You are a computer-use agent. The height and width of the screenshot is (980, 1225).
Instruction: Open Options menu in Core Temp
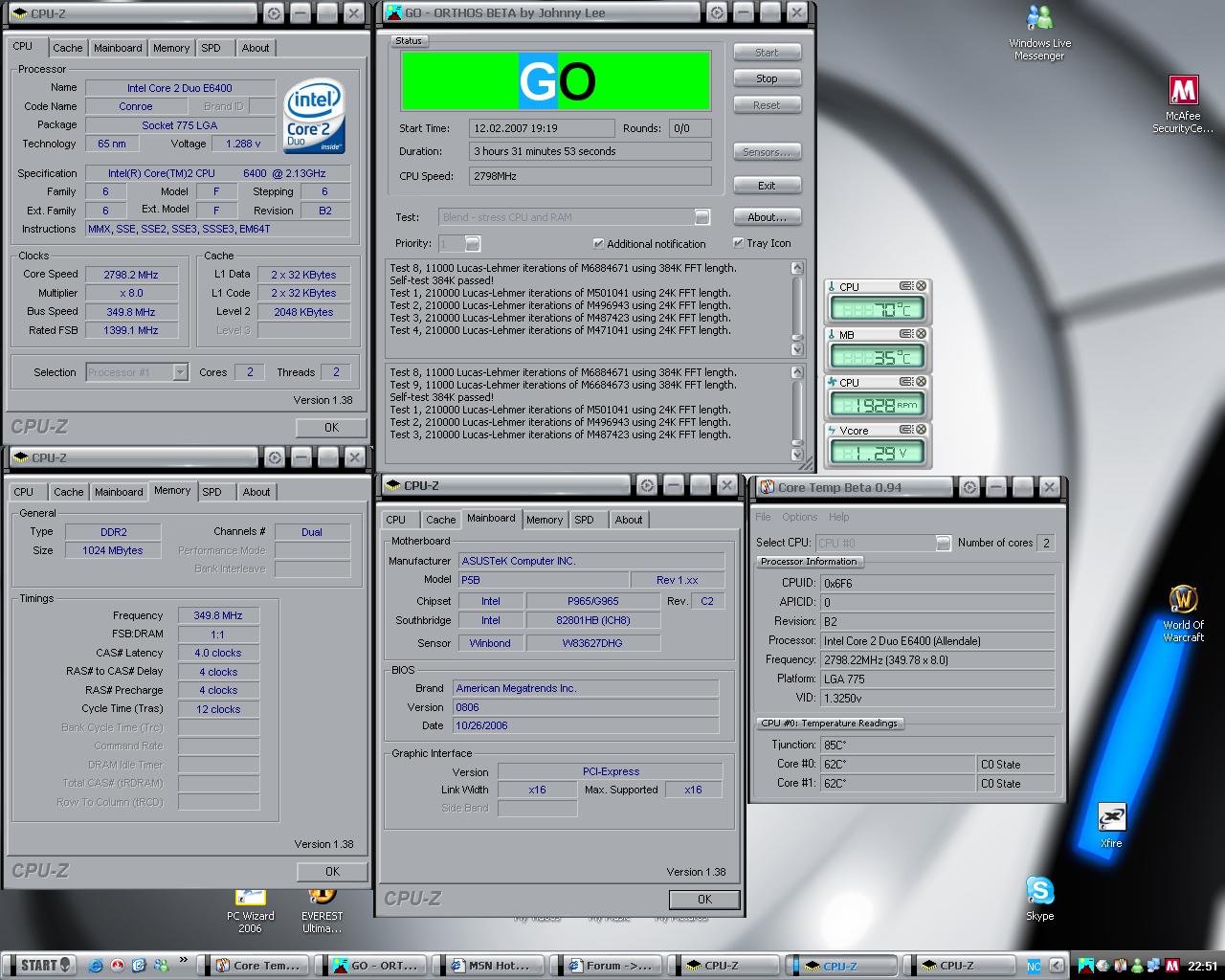[x=799, y=517]
